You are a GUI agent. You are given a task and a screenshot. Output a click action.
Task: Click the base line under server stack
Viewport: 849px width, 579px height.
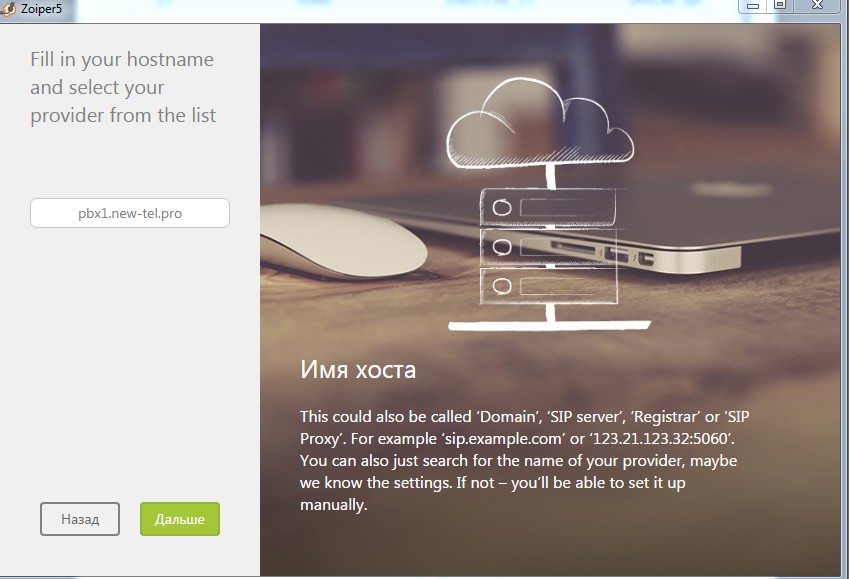click(x=549, y=325)
